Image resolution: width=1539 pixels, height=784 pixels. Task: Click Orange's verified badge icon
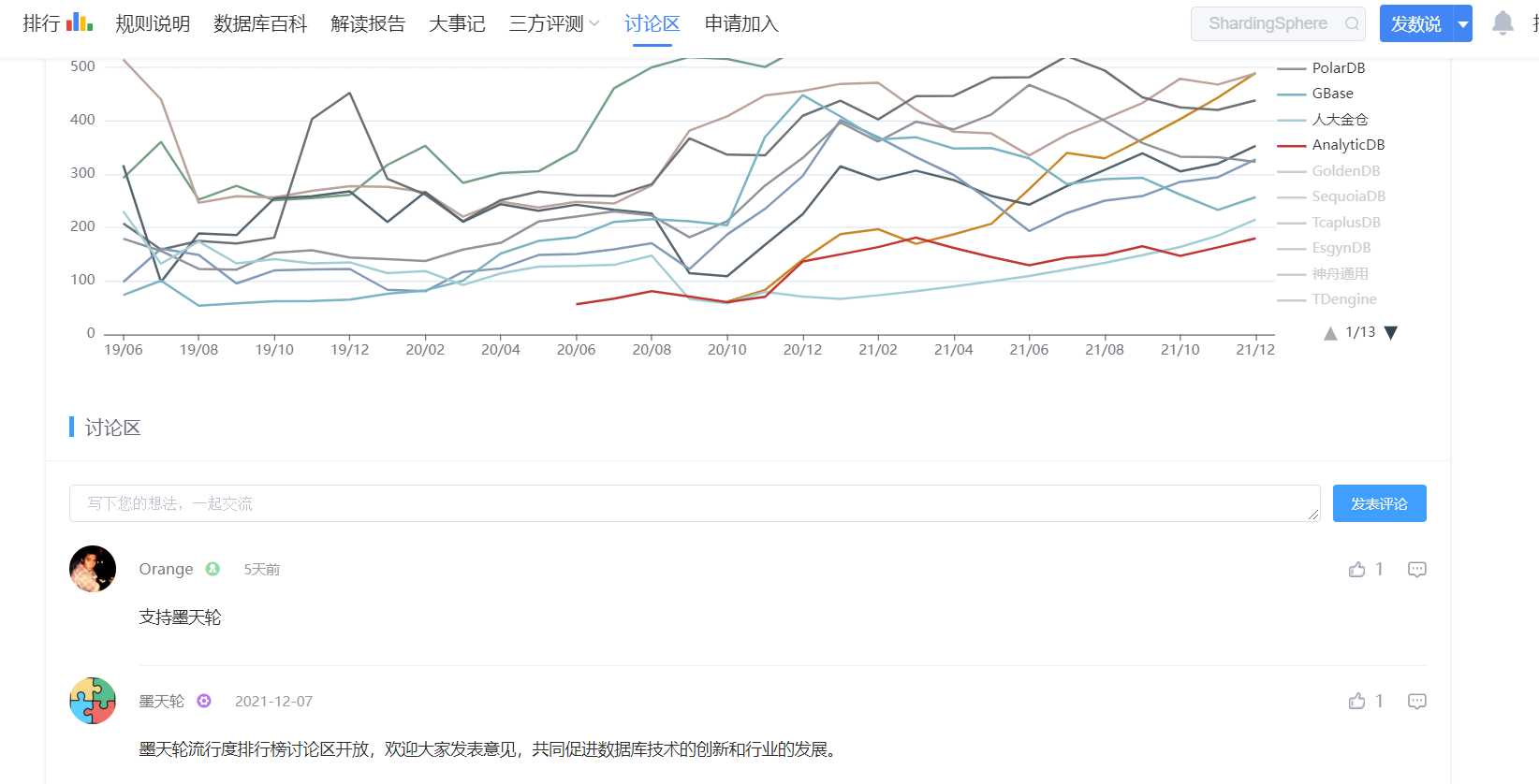[x=213, y=569]
